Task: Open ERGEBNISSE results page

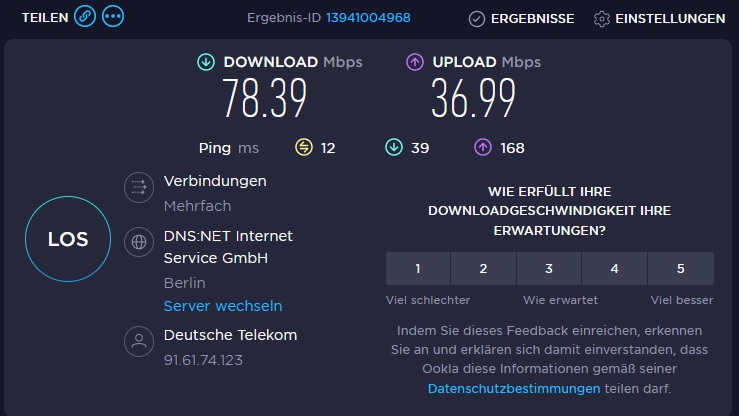Action: [522, 19]
